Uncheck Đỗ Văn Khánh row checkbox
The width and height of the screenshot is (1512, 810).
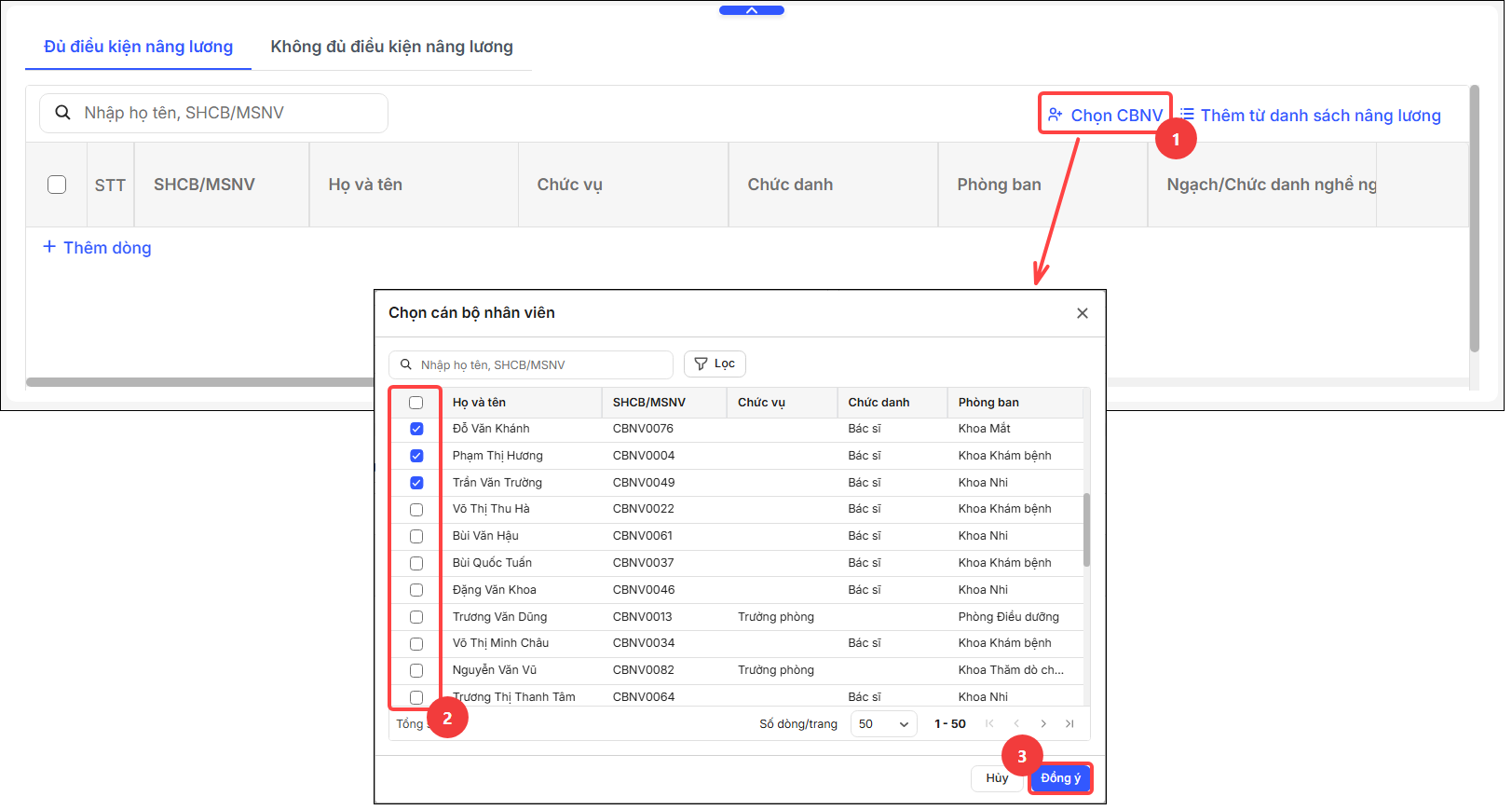(416, 429)
